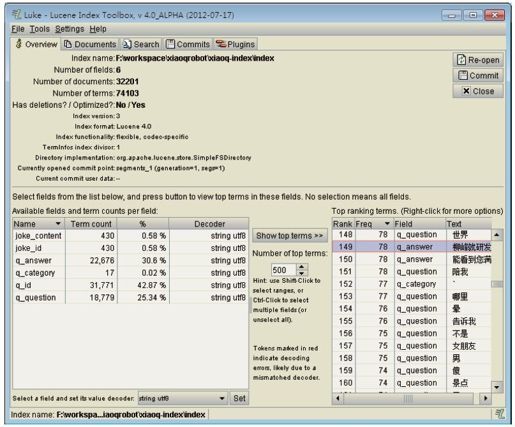Switch to the Plugins tab

pos(235,44)
